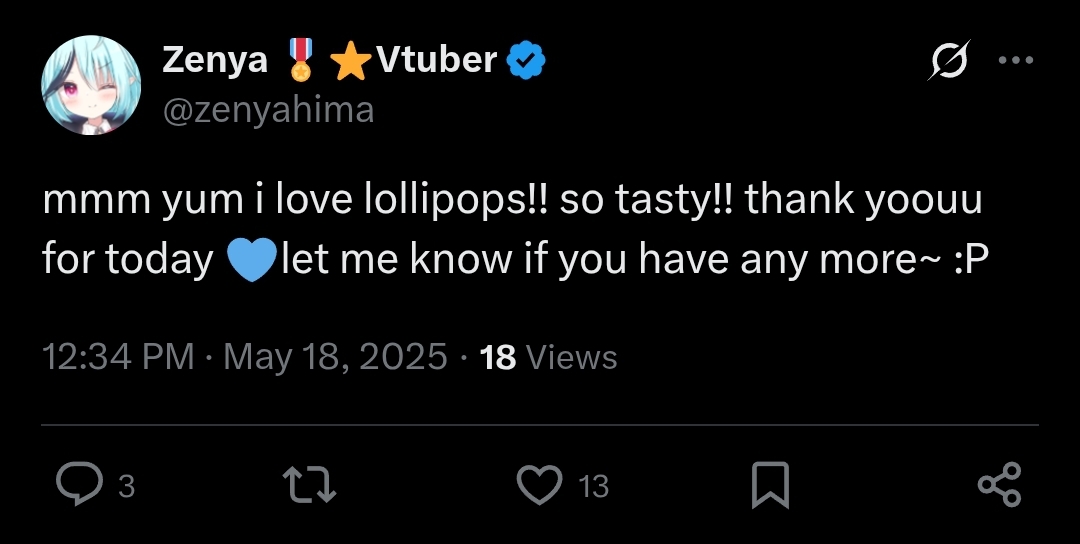Open Zenya's profile picture
The width and height of the screenshot is (1080, 544).
point(91,86)
